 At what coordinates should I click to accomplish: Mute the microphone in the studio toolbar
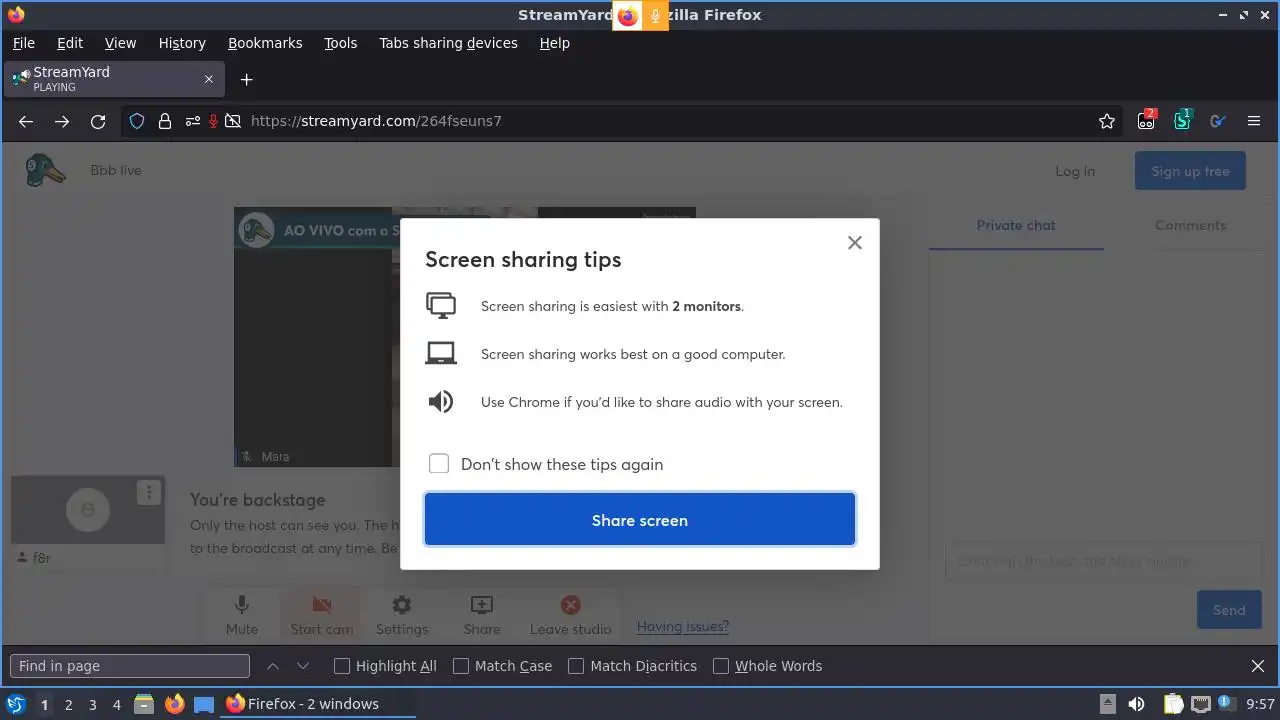pos(242,614)
